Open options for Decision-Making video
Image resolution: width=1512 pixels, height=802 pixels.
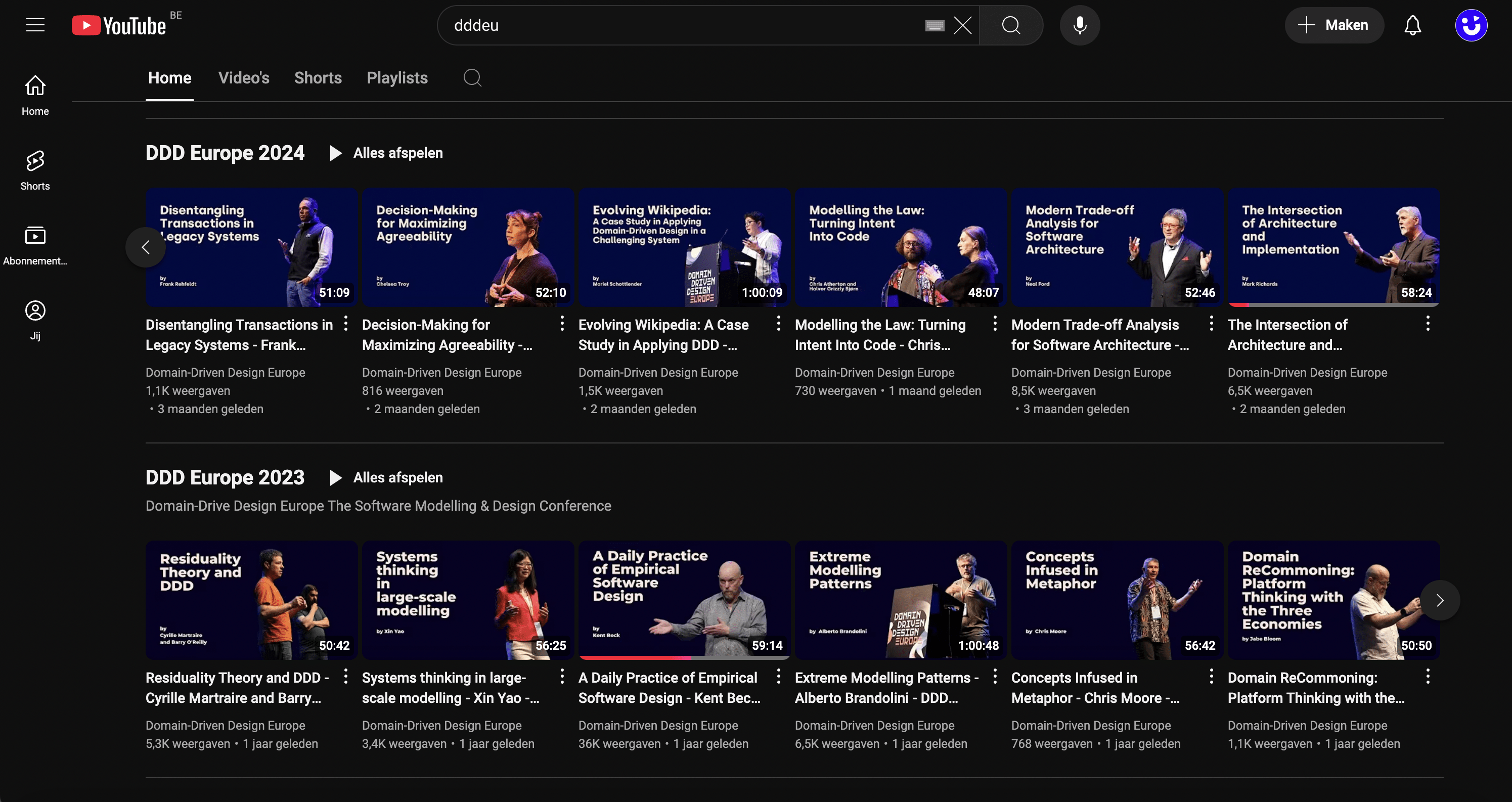tap(562, 323)
